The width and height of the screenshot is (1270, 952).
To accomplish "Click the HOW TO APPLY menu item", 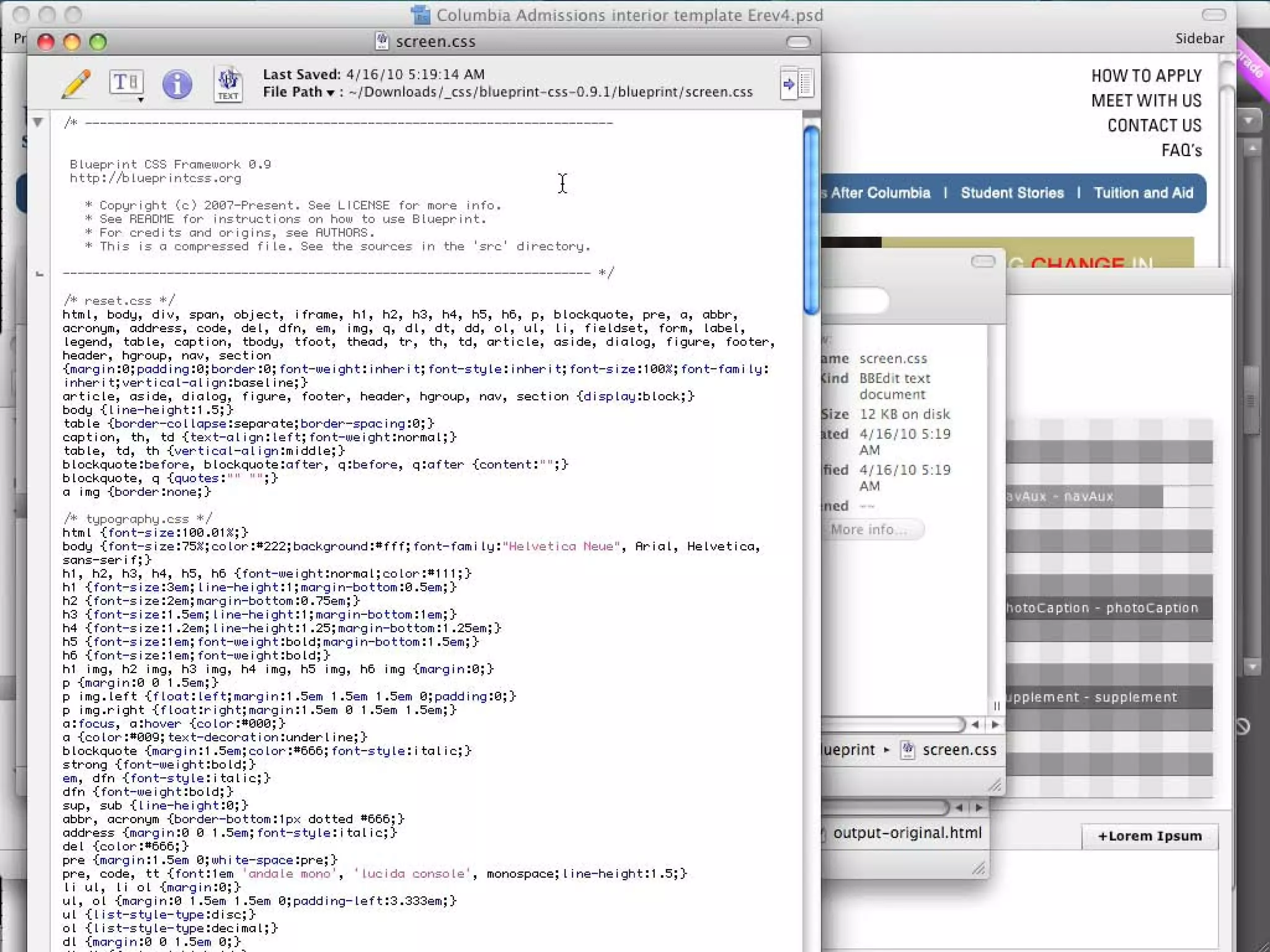I will [1146, 76].
